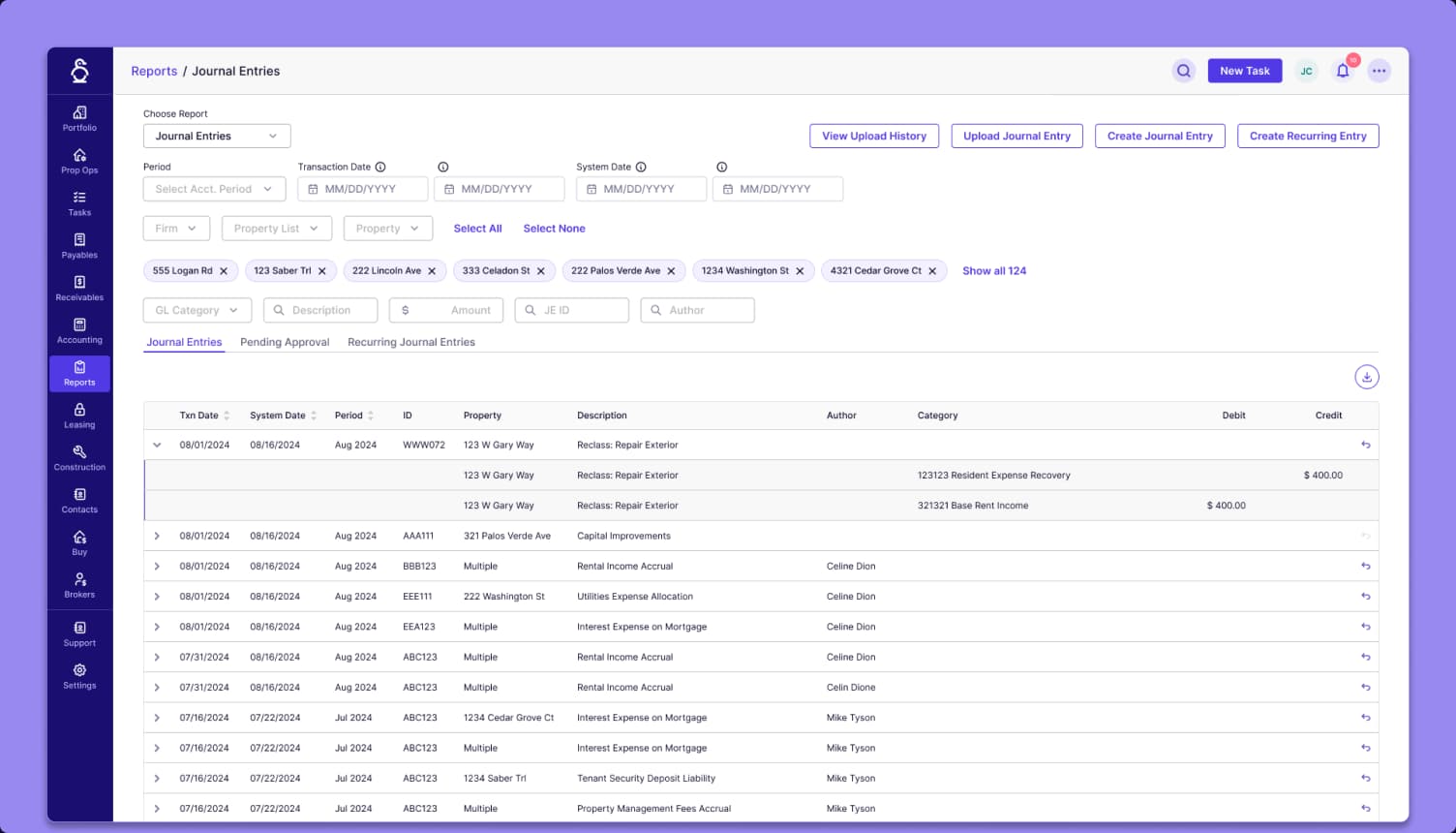Image resolution: width=1456 pixels, height=833 pixels.
Task: Open the GL Category dropdown
Action: click(197, 310)
